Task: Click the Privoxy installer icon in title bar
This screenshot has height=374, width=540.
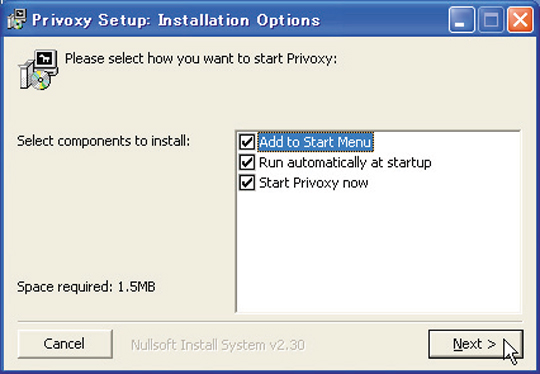Action: click(x=16, y=19)
